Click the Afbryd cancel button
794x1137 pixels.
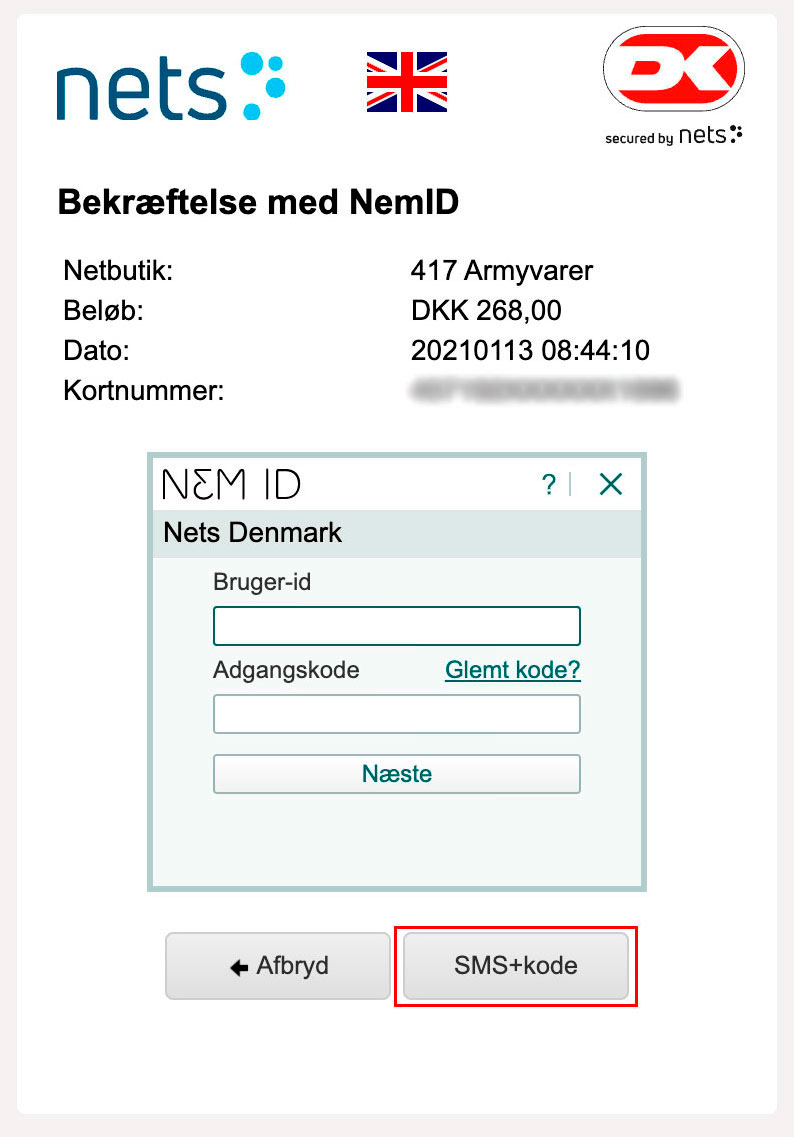[x=278, y=966]
